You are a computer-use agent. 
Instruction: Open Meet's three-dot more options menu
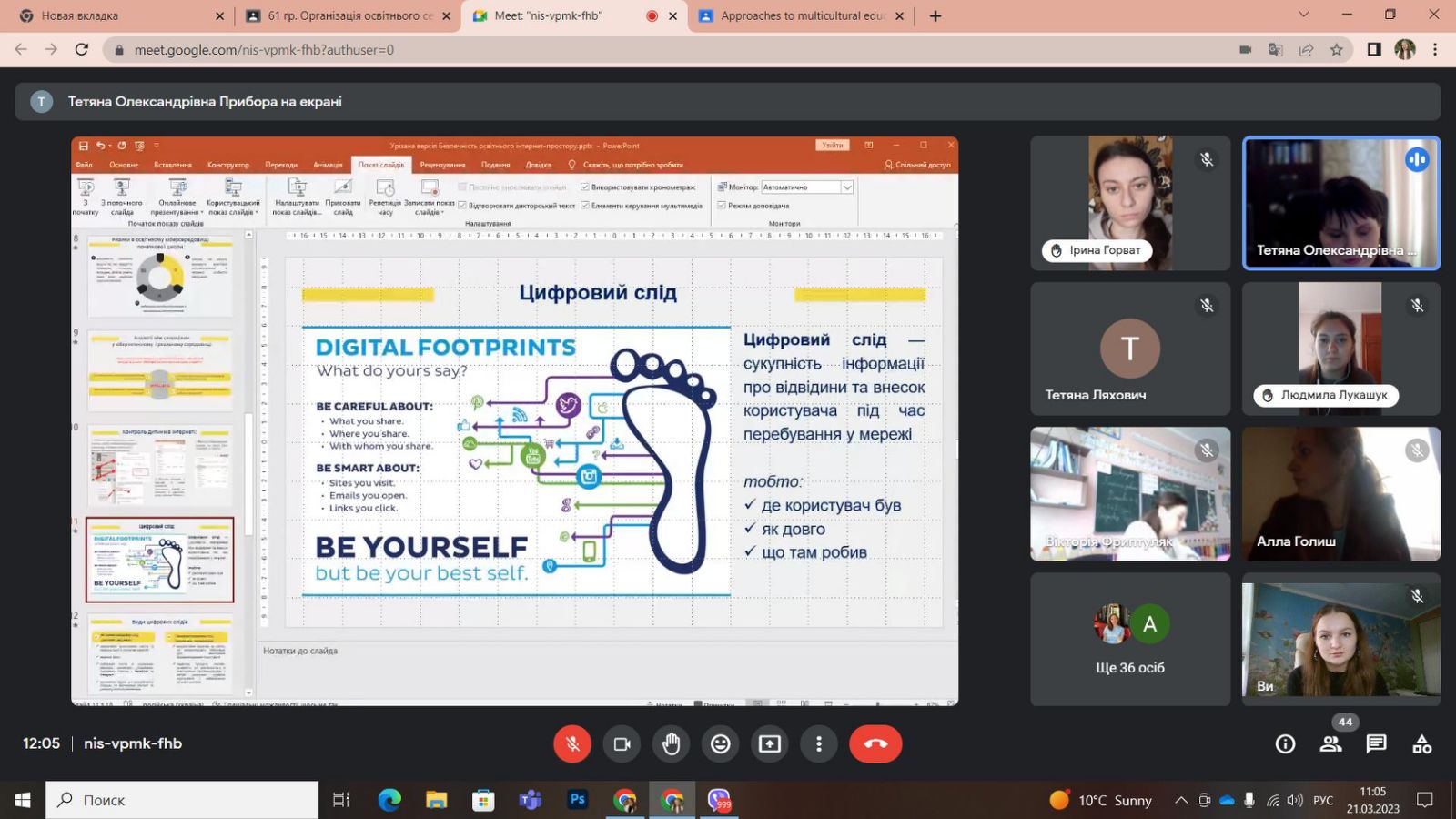(818, 744)
